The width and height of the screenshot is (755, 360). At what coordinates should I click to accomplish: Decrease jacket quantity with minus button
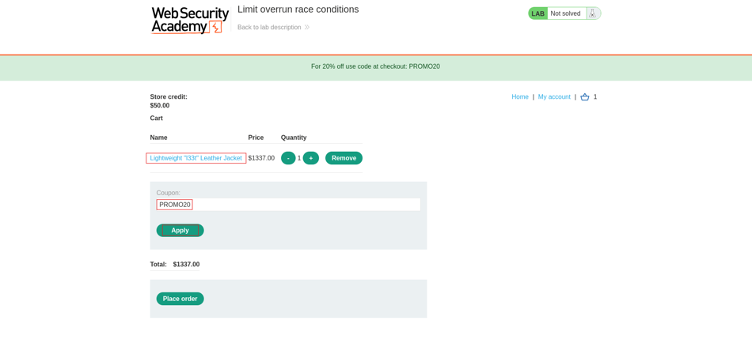[x=288, y=158]
